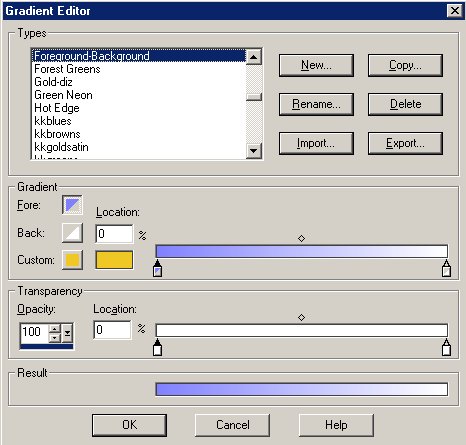Decrease opacity with the down arrow

click(x=54, y=338)
